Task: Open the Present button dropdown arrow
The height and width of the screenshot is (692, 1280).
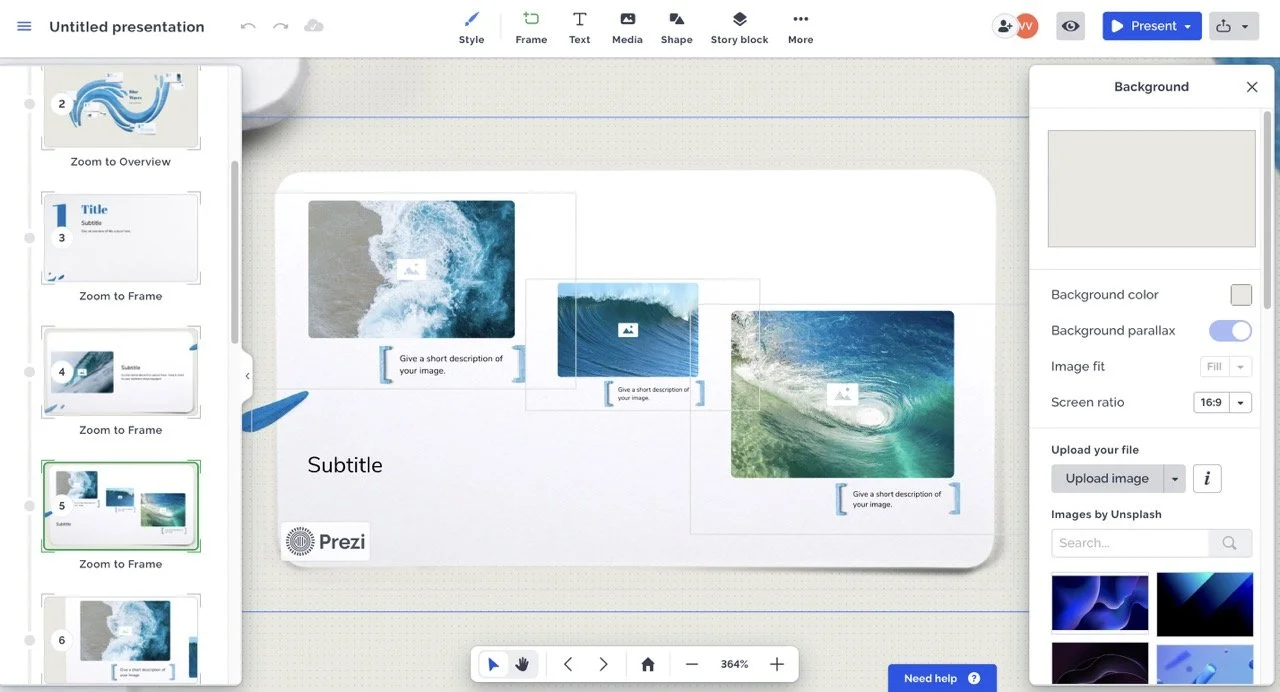Action: 1186,25
